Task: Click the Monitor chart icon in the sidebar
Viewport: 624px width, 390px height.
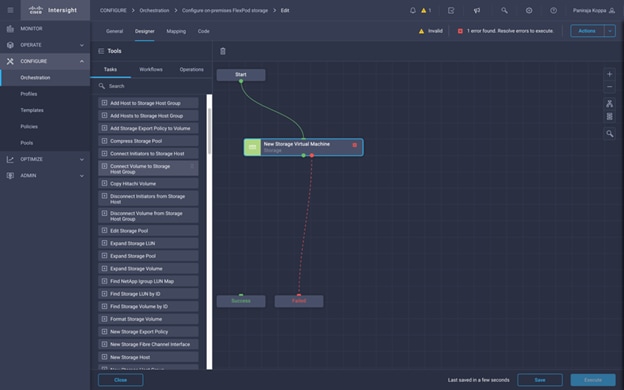Action: (x=10, y=29)
